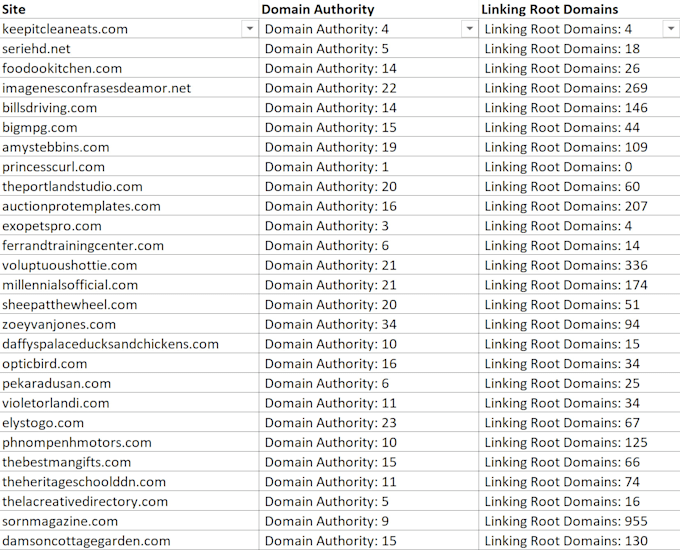Screen dimensions: 680x550
Task: Open the dropdown arrow on Domain Authority: 4 cell
Action: pyautogui.click(x=469, y=29)
